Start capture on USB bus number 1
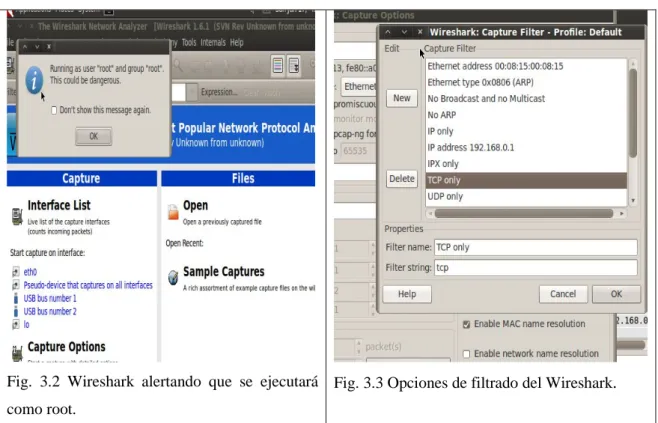The image size is (658, 423). pos(50,298)
